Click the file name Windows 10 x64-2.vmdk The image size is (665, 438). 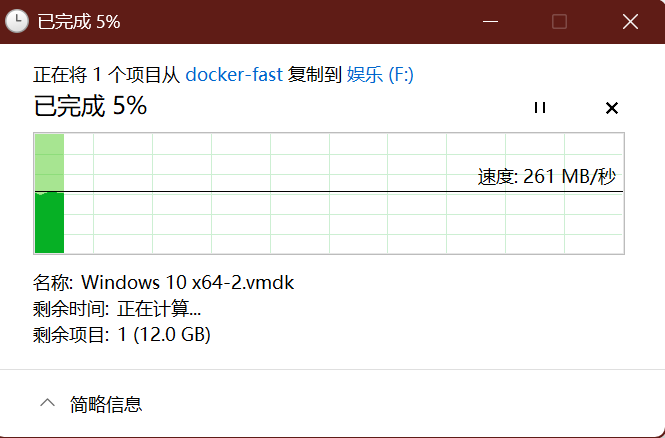187,282
